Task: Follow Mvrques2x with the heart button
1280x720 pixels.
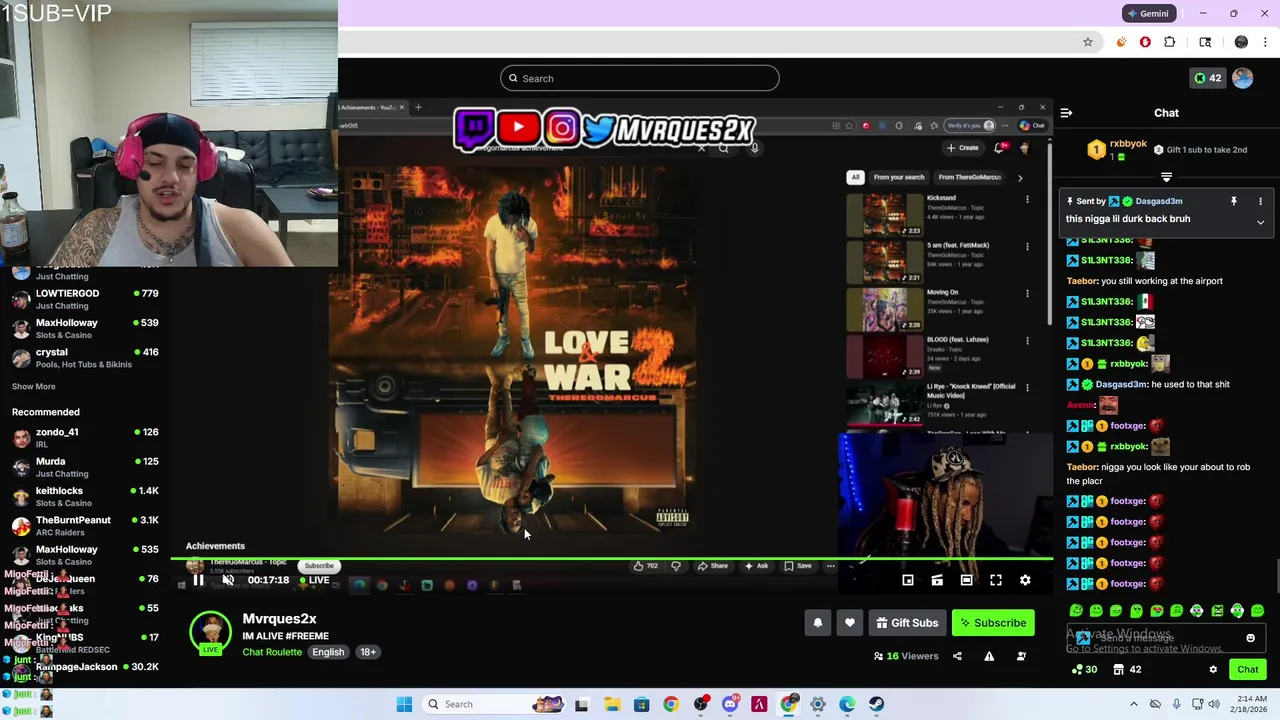Action: click(x=850, y=623)
